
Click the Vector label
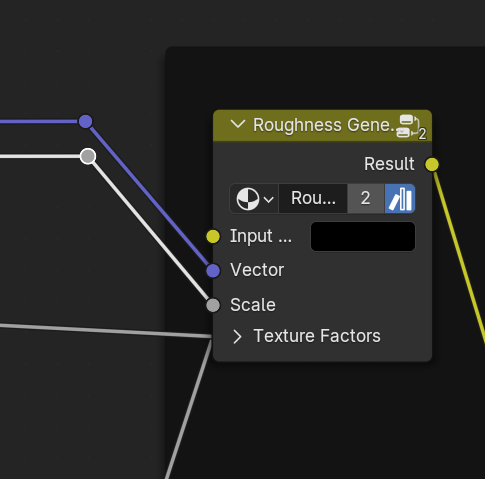[257, 270]
